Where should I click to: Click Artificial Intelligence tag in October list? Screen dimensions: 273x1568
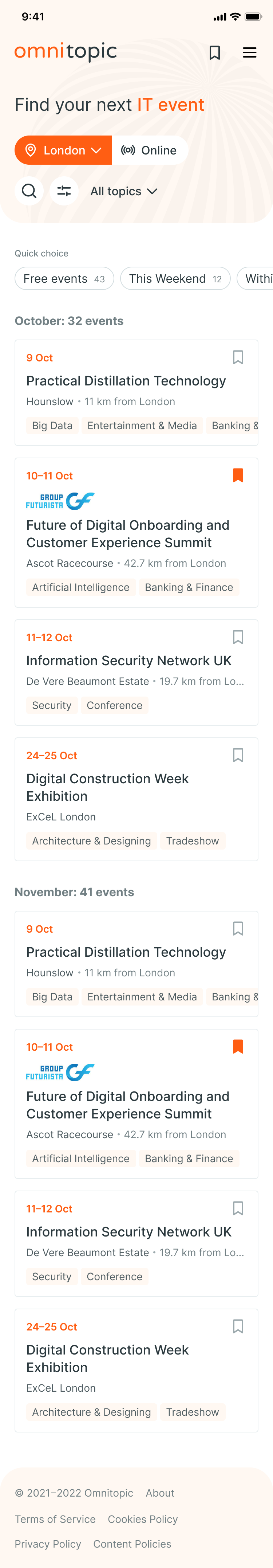pos(81,587)
